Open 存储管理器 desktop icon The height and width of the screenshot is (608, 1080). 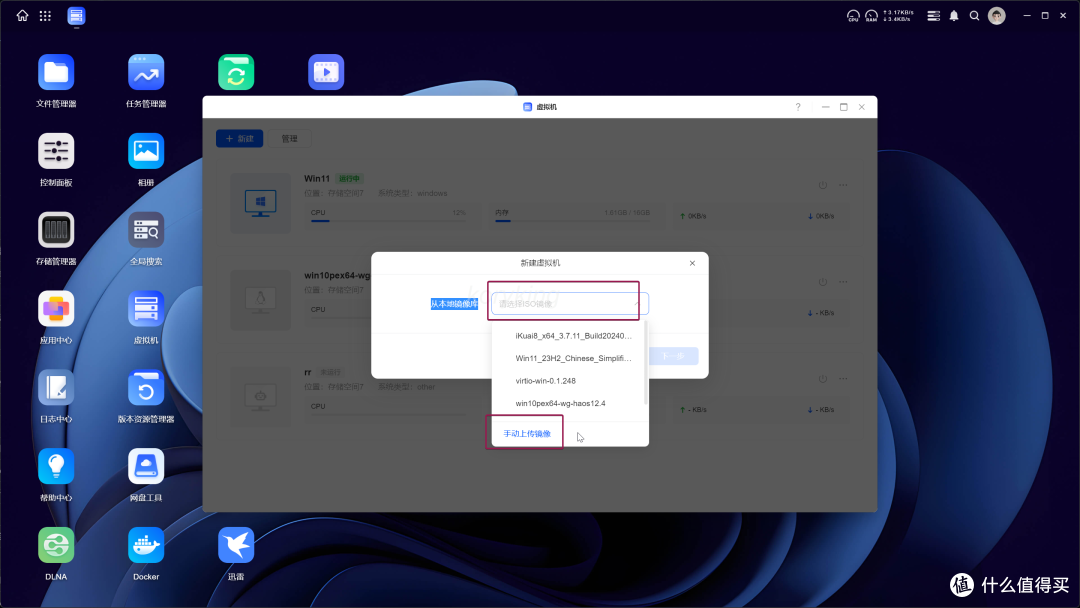(x=56, y=230)
